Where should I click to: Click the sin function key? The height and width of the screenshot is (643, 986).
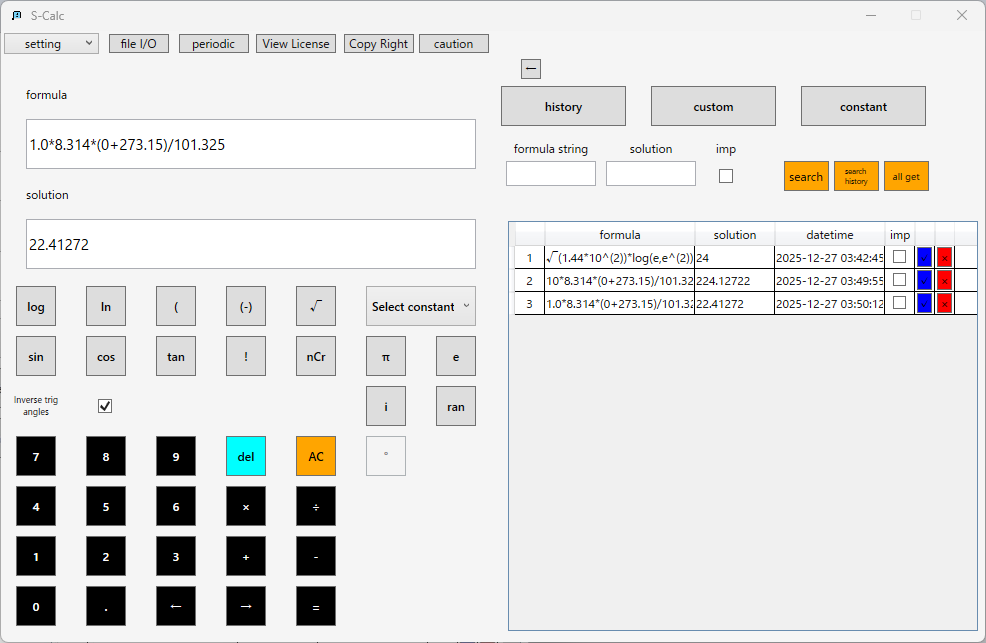36,356
